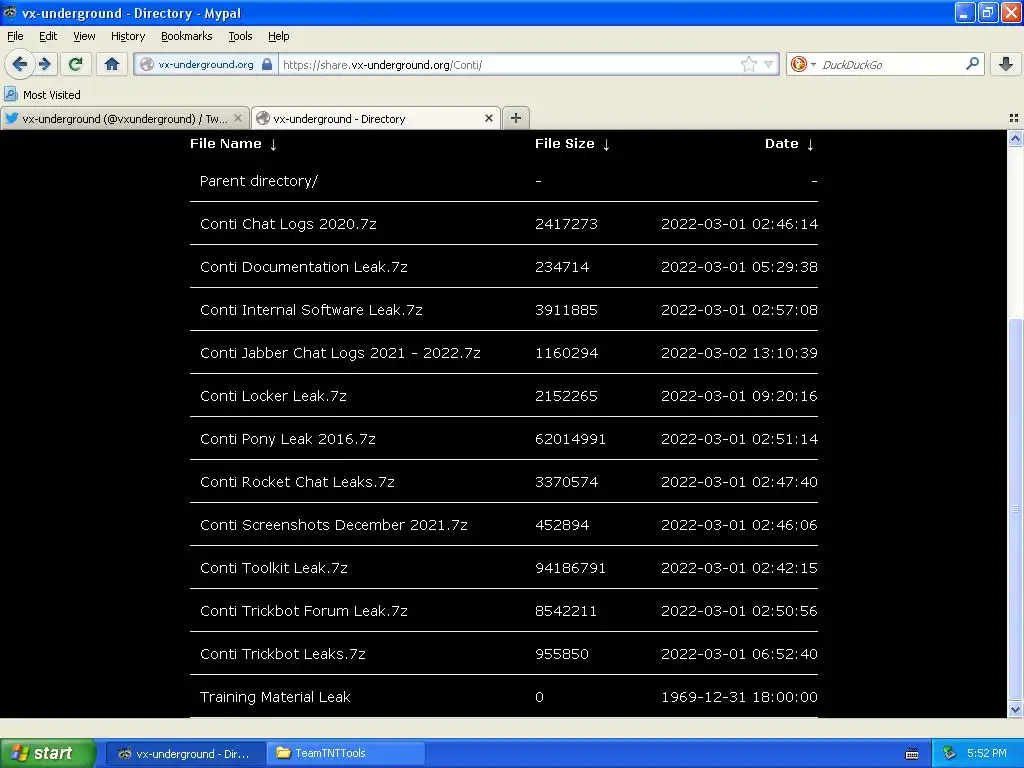Open the Bookmarks menu
The width and height of the screenshot is (1024, 768).
tap(186, 36)
